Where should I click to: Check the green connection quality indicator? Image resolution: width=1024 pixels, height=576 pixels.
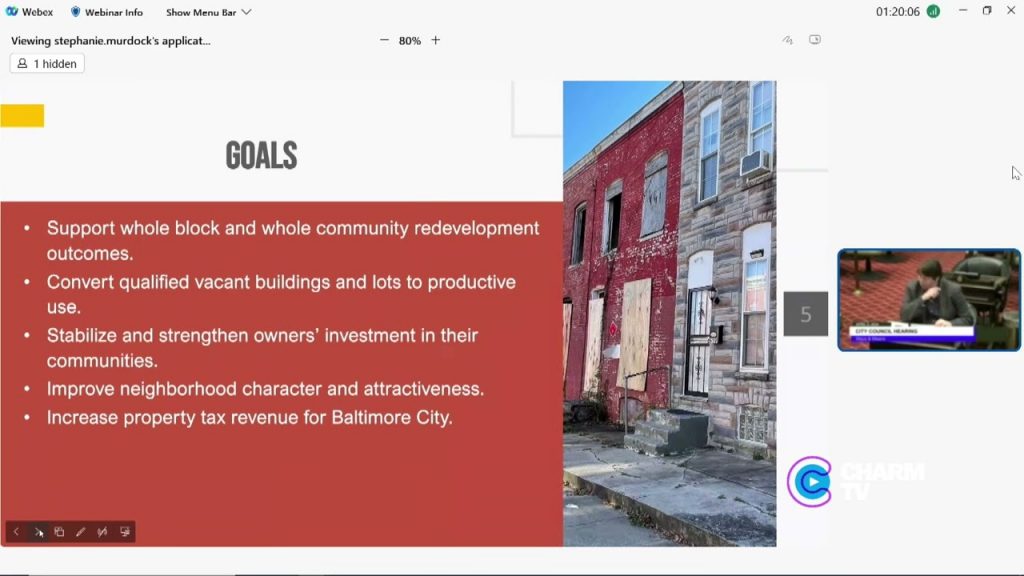point(934,12)
